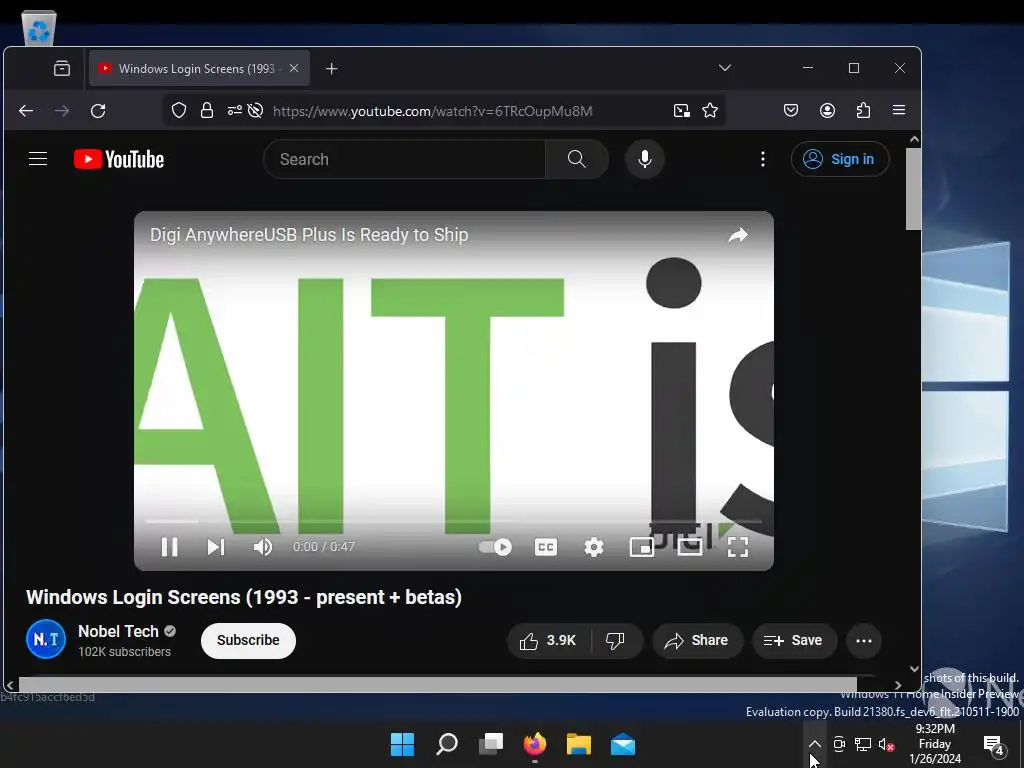
Task: Open Firefox account menu
Action: click(x=827, y=110)
